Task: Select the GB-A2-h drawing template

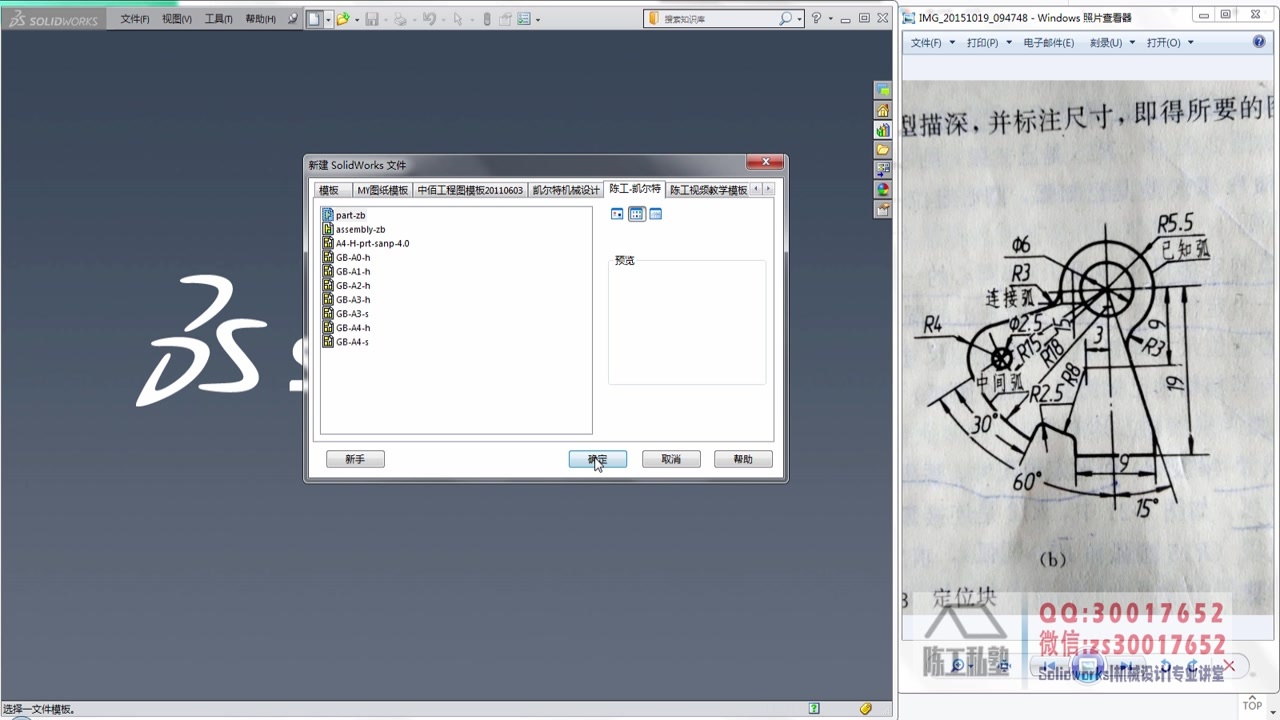Action: point(346,285)
